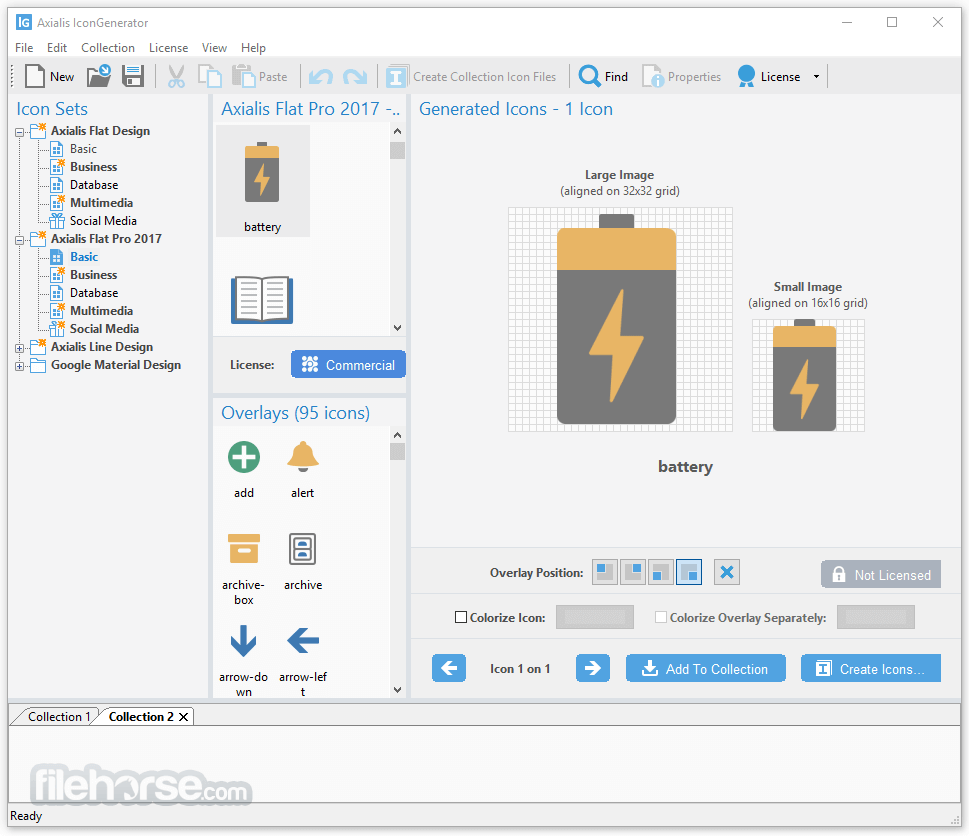Click the Overlays list scroll down arrow
Viewport: 969px width, 836px height.
tap(397, 690)
